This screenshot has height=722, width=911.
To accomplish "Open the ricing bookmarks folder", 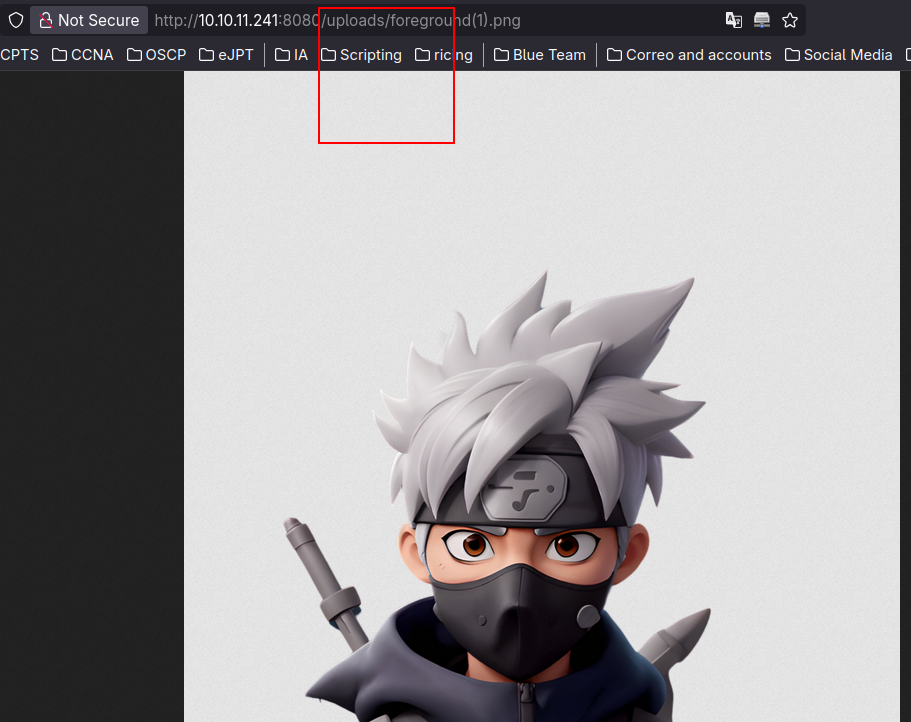I will pos(444,55).
